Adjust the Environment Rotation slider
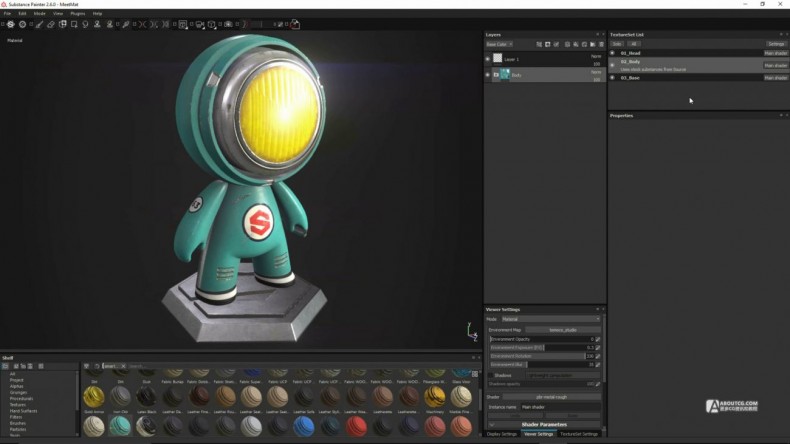Screen dimensions: 790x444 point(542,356)
